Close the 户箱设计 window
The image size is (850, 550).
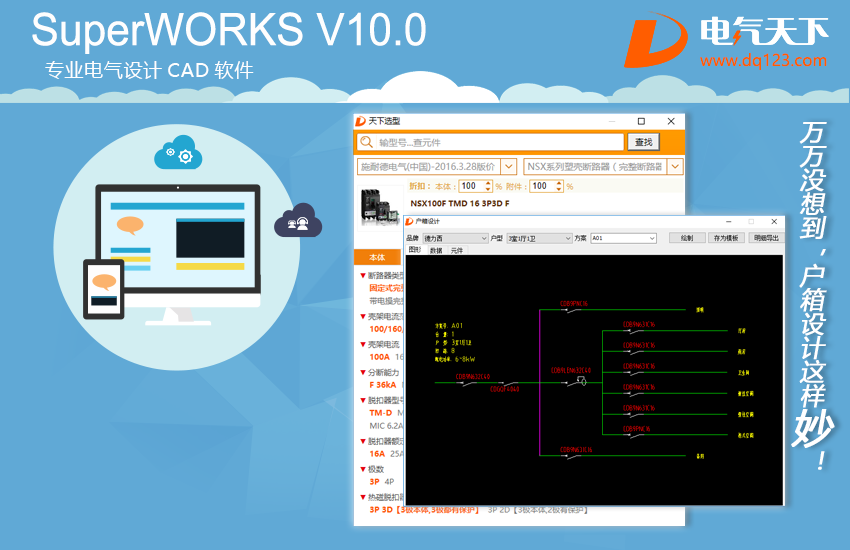coord(774,222)
